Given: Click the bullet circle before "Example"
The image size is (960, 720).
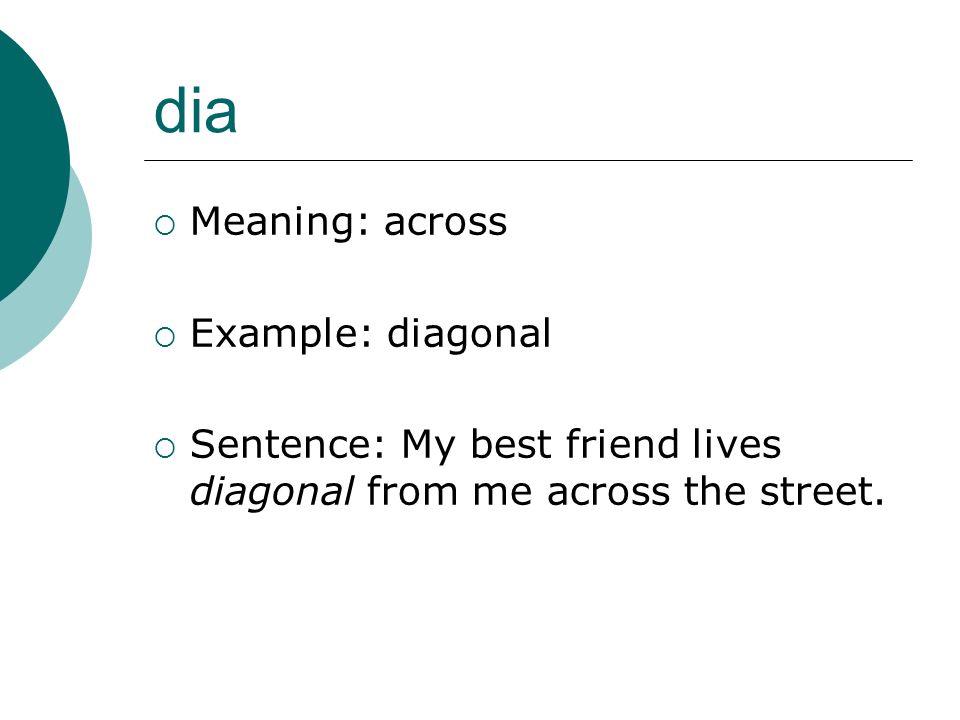Looking at the screenshot, I should coord(165,337).
